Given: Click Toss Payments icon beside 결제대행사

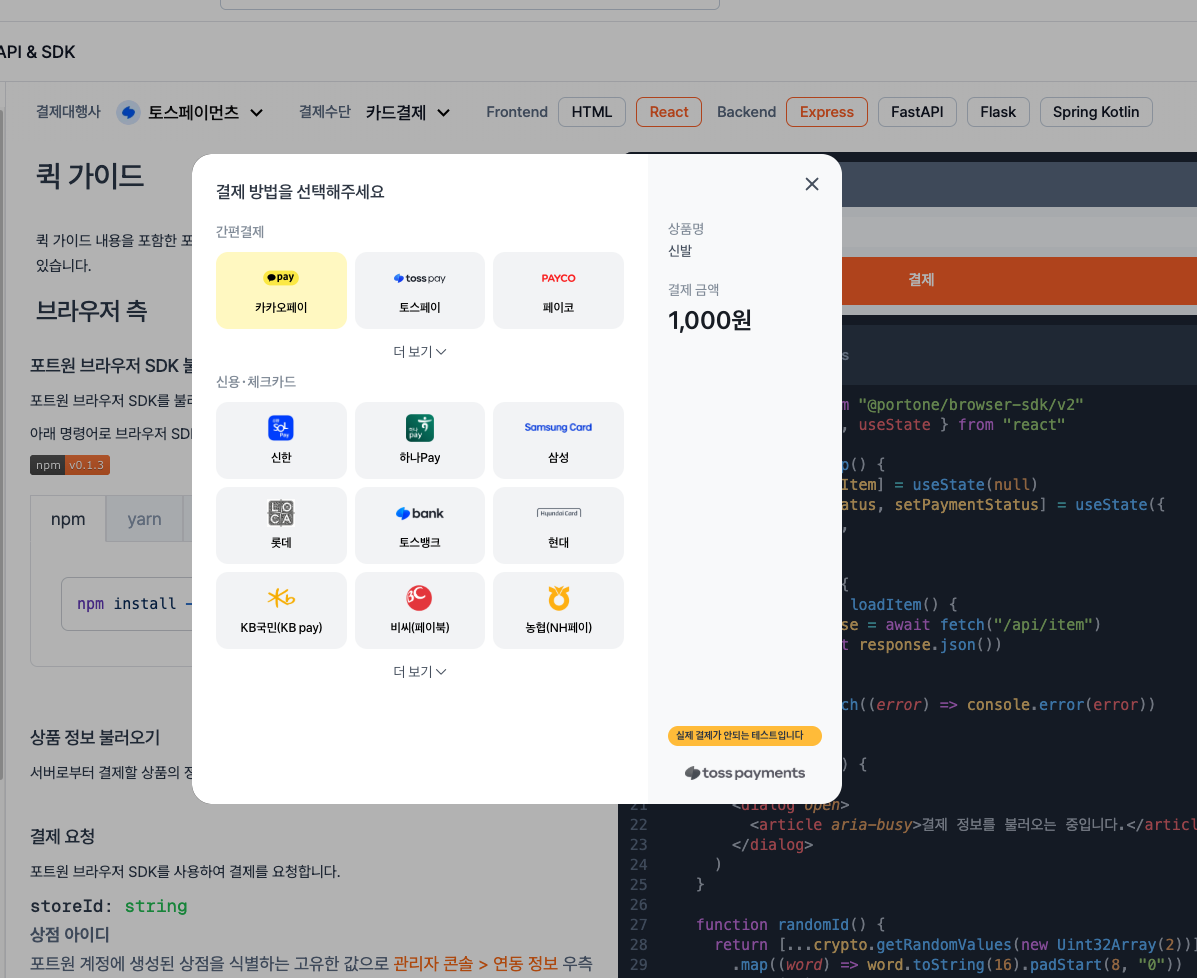Looking at the screenshot, I should pos(128,112).
